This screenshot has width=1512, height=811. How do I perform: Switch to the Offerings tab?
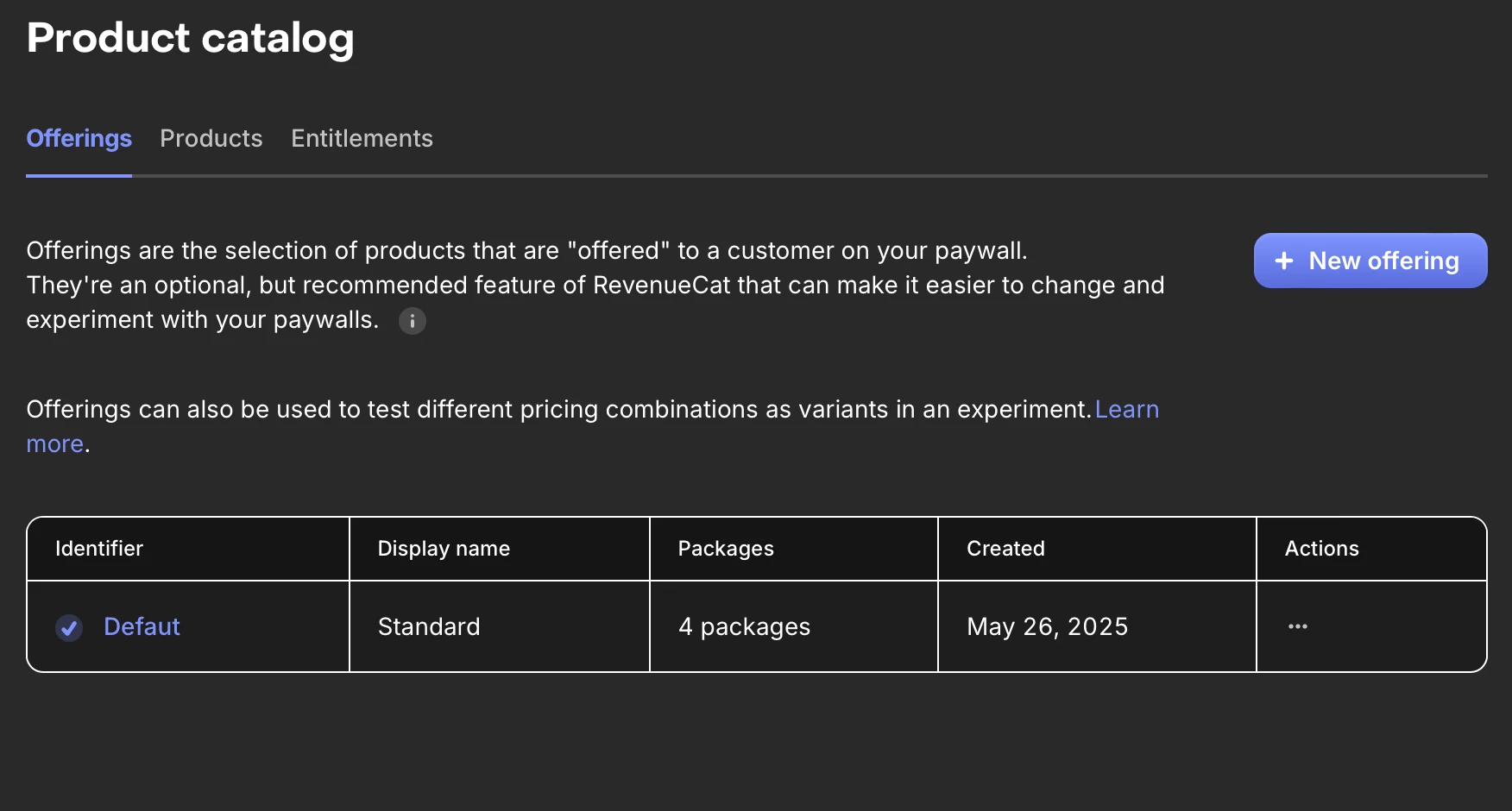click(x=79, y=139)
